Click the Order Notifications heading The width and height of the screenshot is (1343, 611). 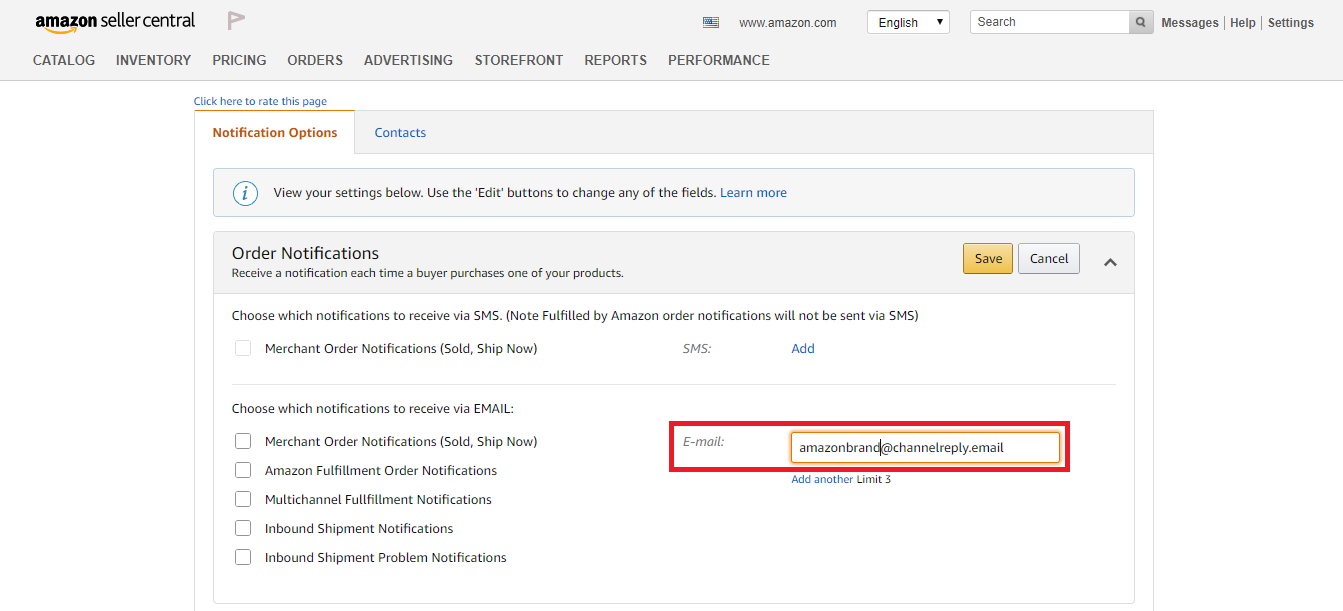(305, 253)
